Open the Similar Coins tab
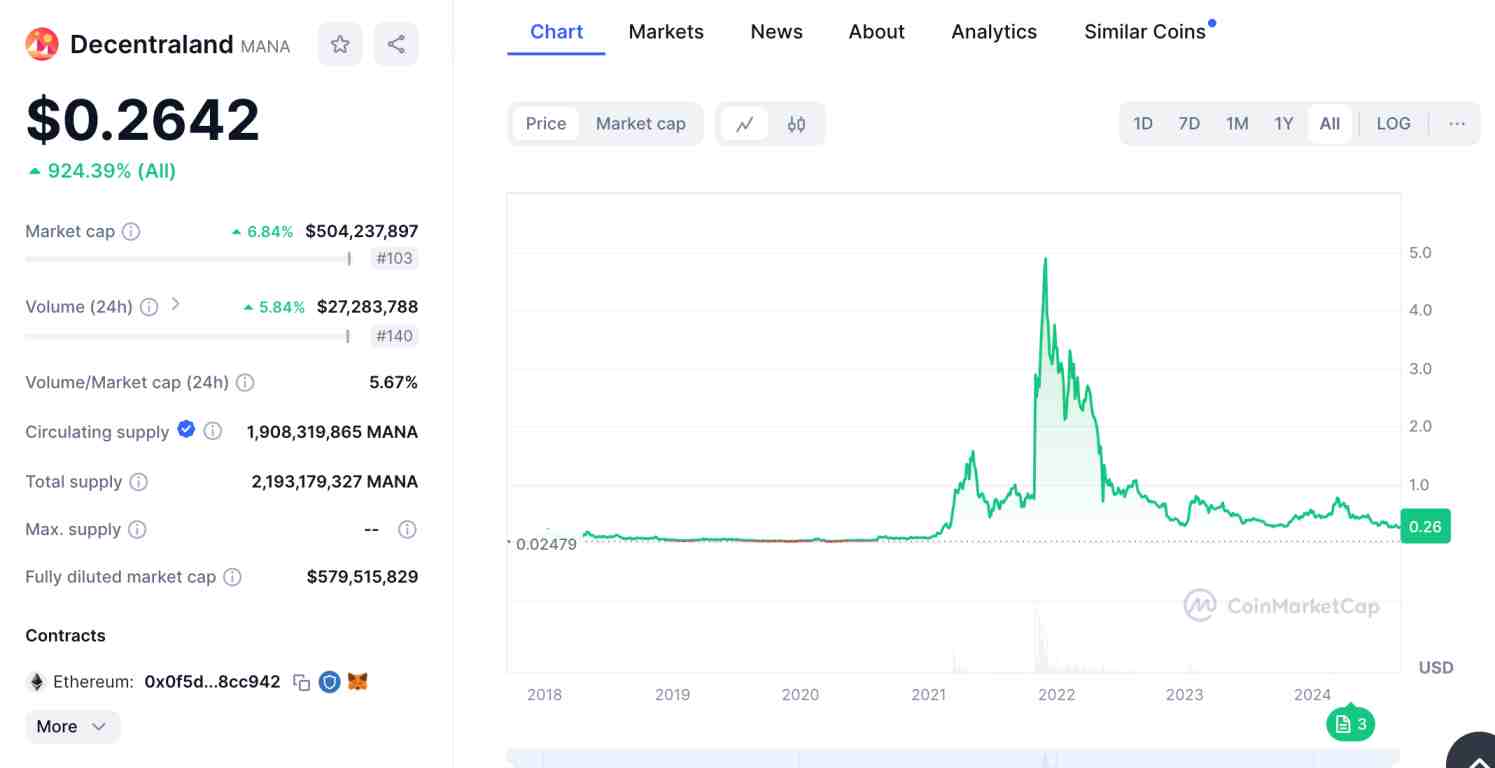The image size is (1495, 768). (1145, 32)
